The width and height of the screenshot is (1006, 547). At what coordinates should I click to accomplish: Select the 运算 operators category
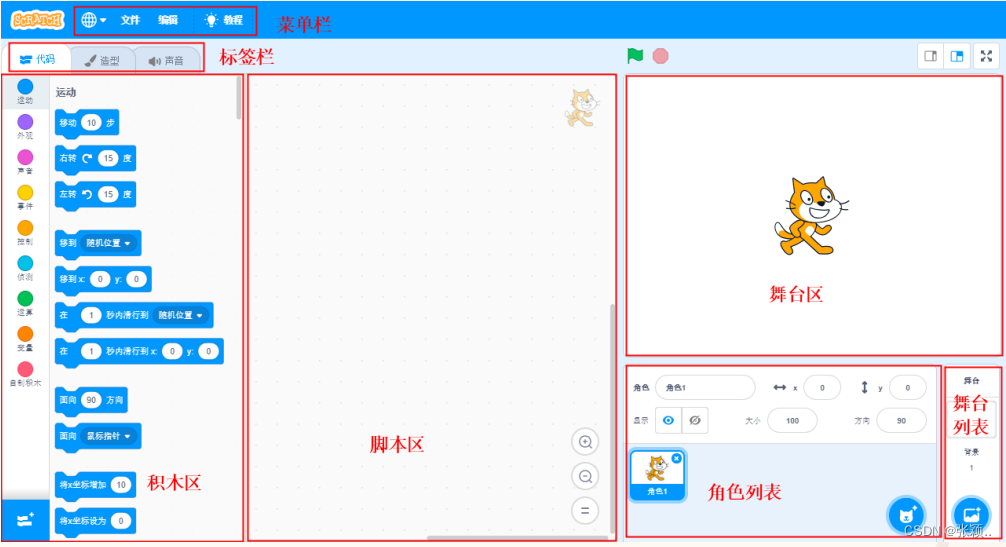pyautogui.click(x=25, y=303)
